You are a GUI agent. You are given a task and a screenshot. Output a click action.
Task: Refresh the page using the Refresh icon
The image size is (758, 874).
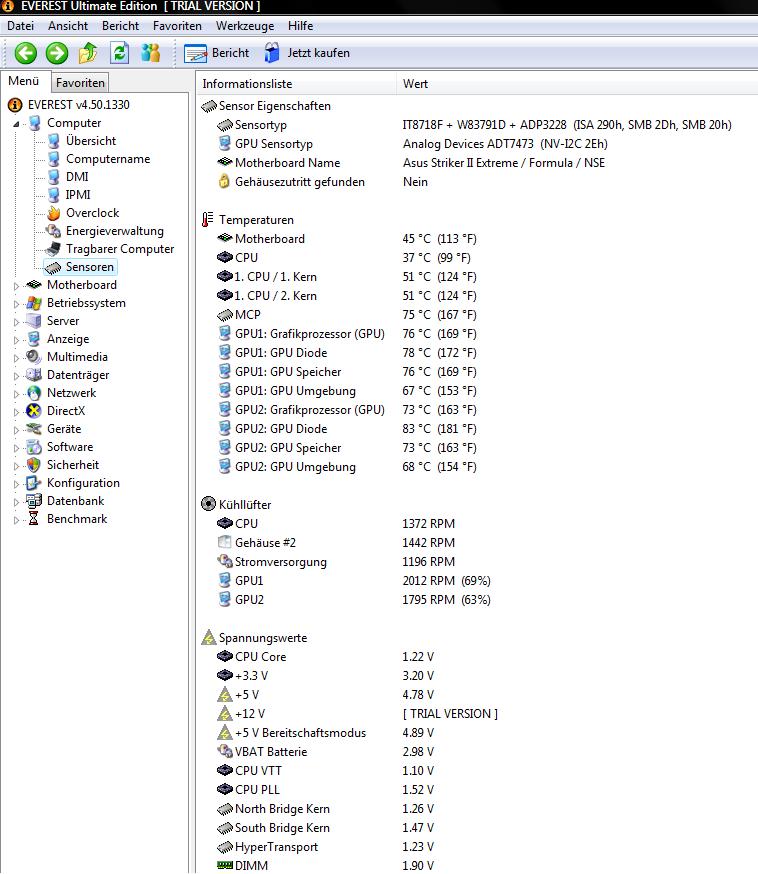tap(119, 54)
